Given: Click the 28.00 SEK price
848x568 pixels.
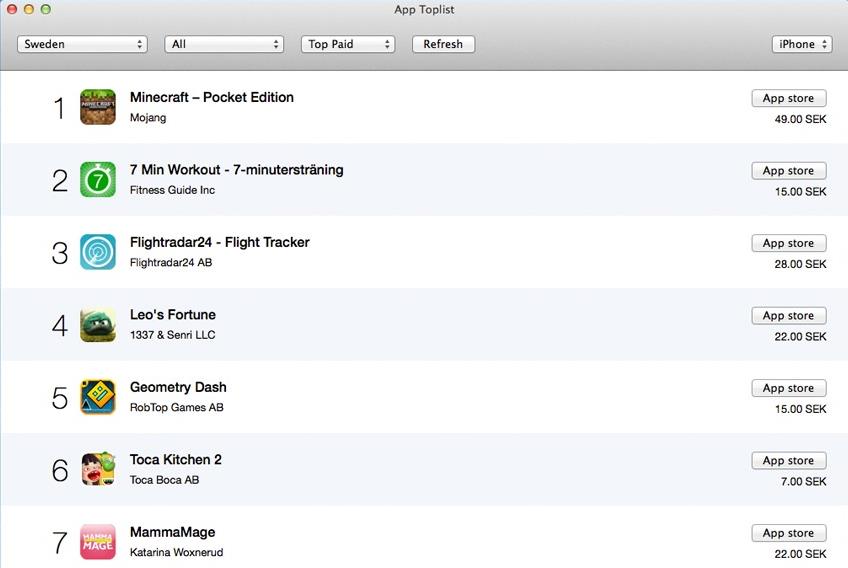Looking at the screenshot, I should (x=800, y=264).
